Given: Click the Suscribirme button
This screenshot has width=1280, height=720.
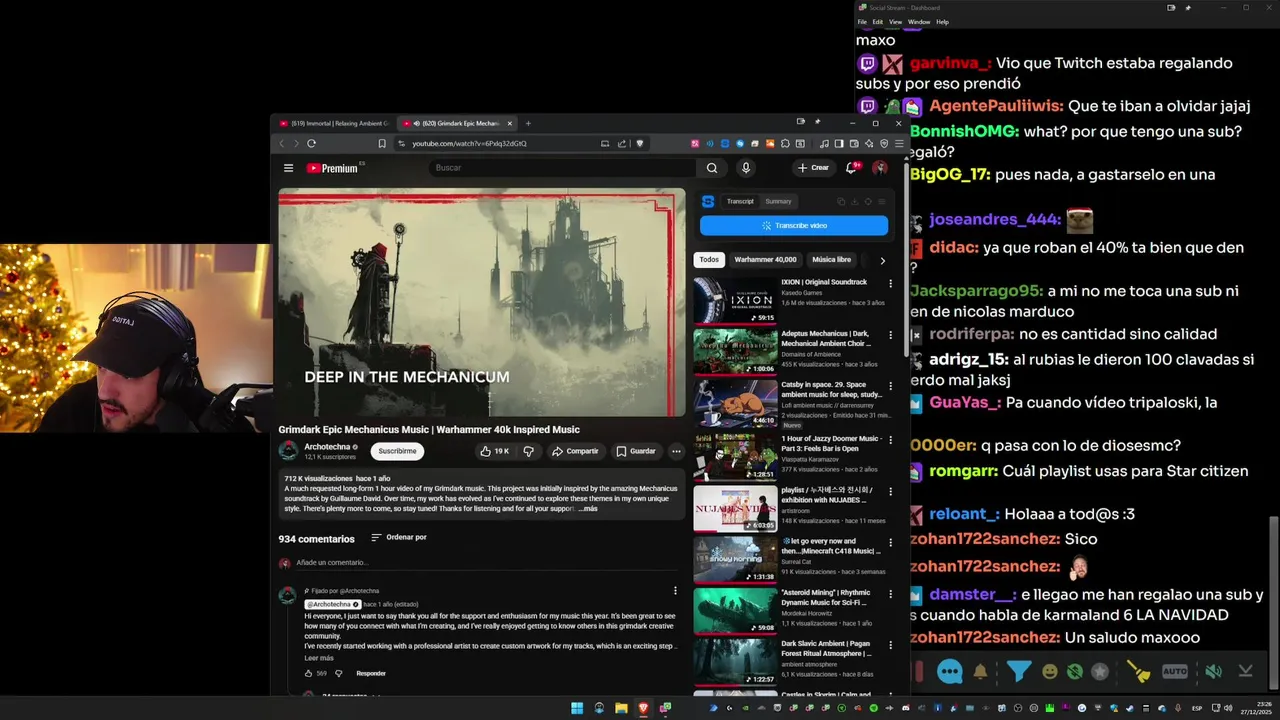Looking at the screenshot, I should 397,451.
